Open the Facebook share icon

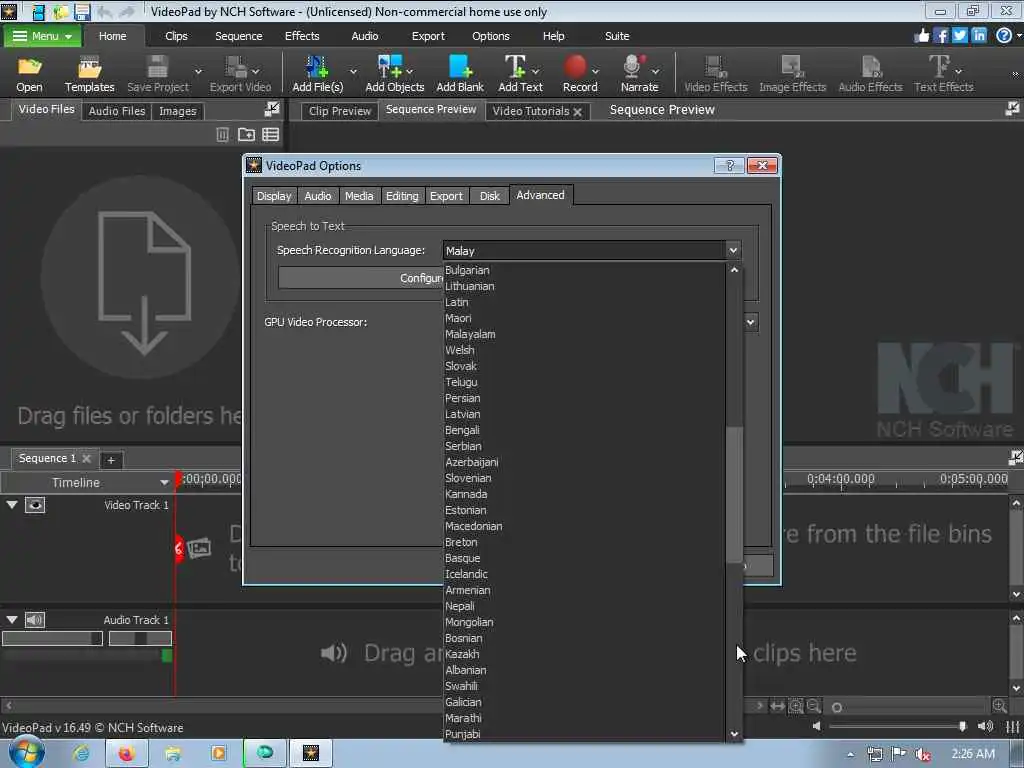pos(940,35)
